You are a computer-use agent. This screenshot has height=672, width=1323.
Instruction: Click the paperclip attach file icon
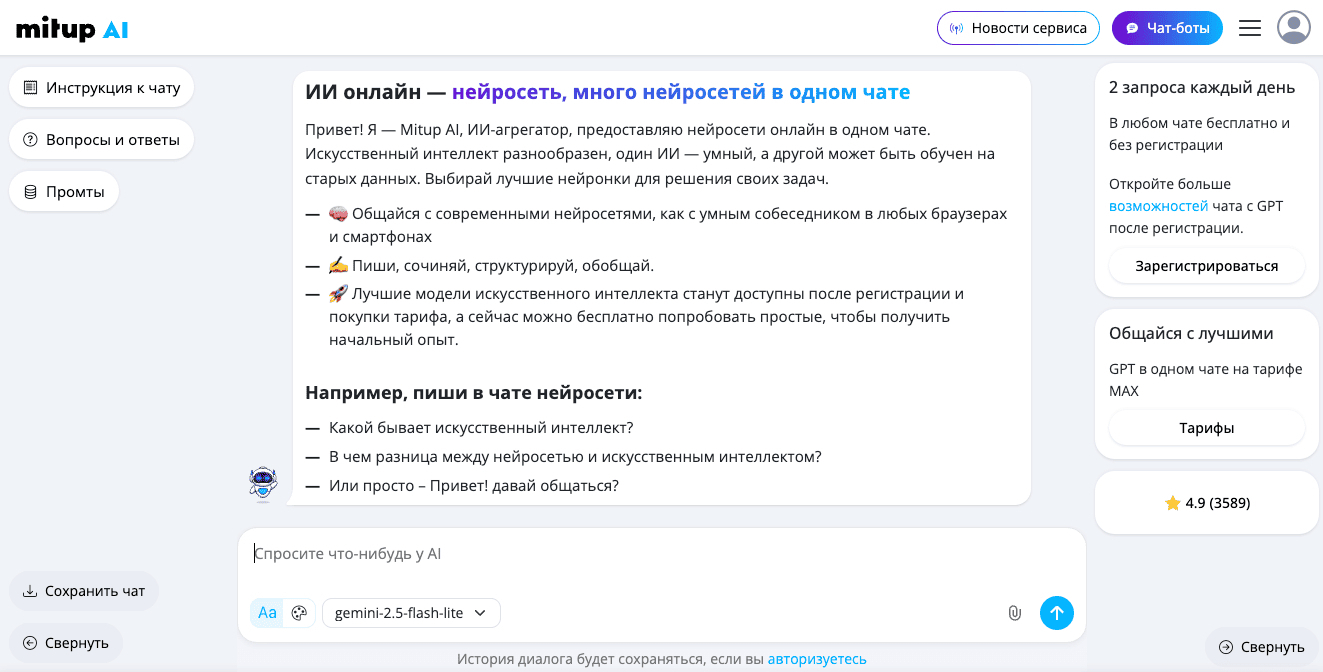[1015, 613]
